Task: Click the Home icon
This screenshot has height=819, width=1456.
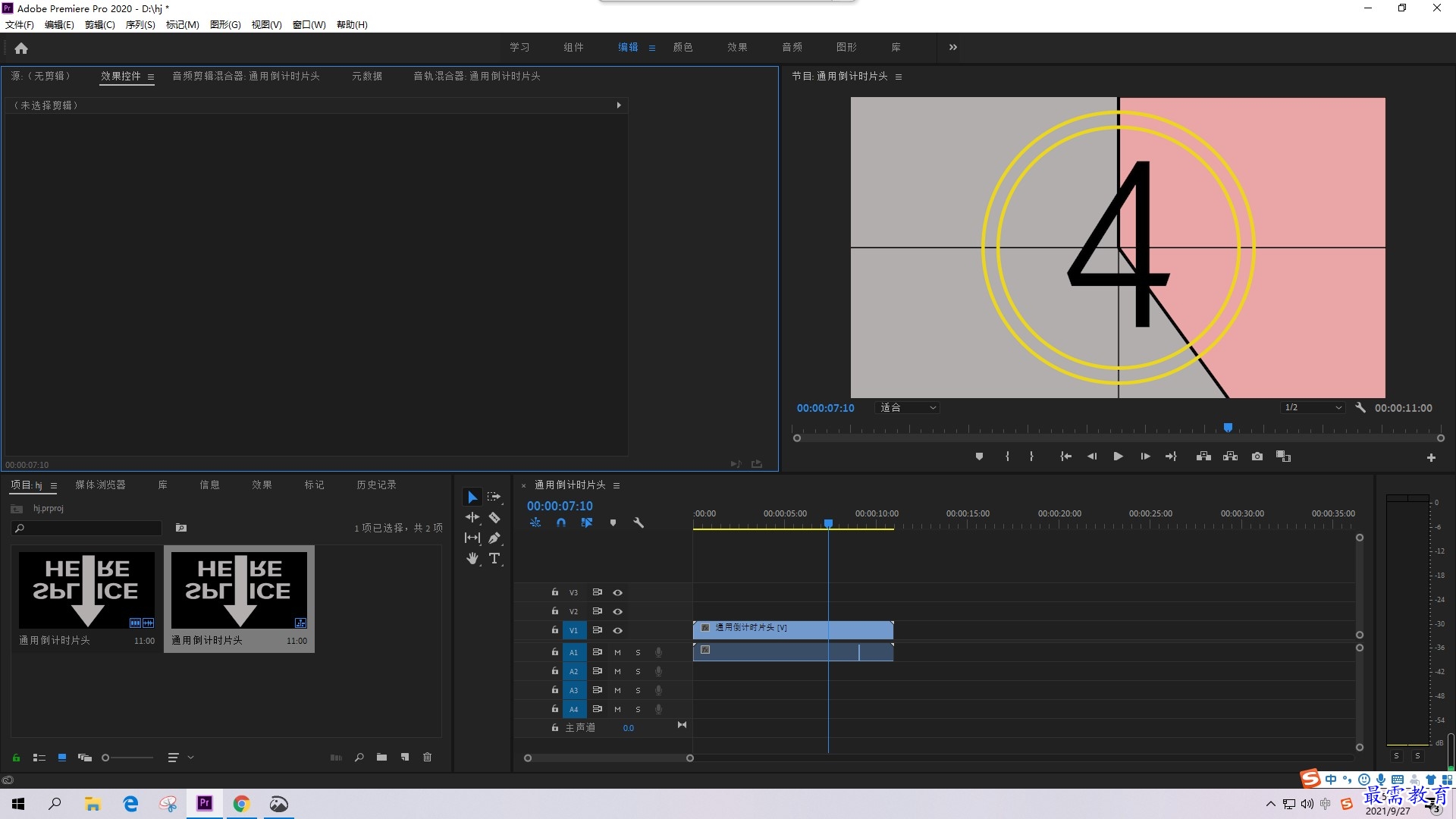Action: click(21, 48)
